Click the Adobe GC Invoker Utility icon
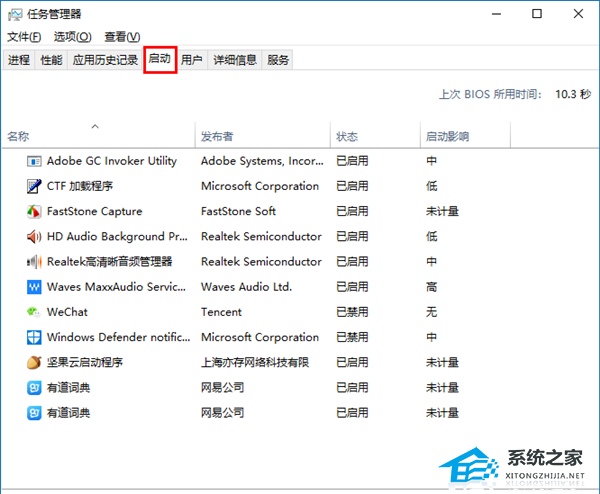Image resolution: width=600 pixels, height=494 pixels. coord(33,161)
